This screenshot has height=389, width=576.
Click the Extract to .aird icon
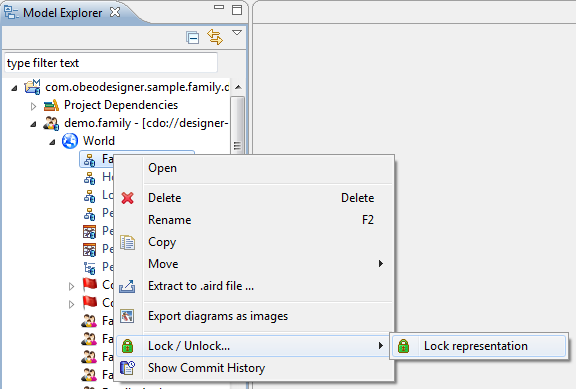point(127,287)
